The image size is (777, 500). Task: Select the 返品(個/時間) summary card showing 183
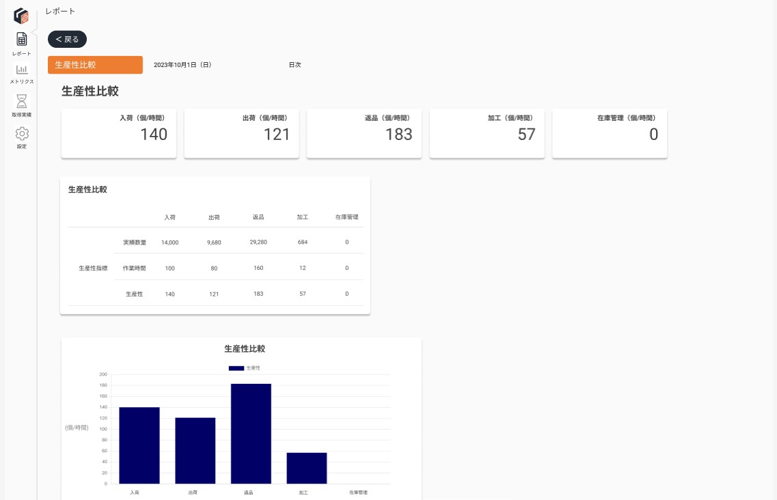(364, 134)
